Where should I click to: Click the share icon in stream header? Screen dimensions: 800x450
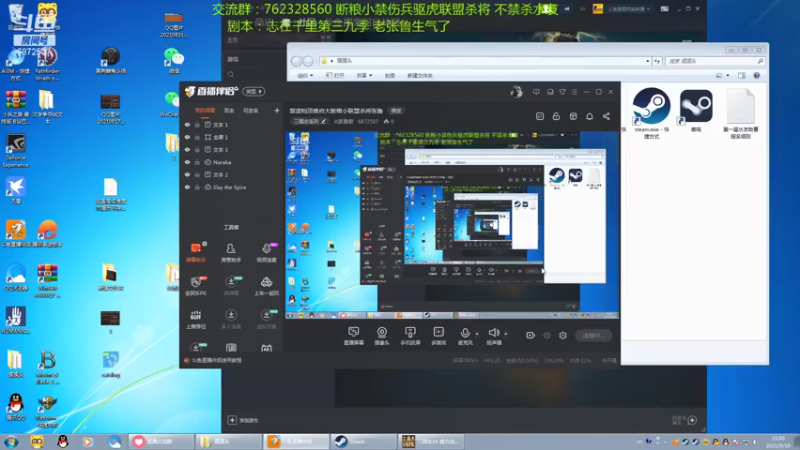click(606, 116)
